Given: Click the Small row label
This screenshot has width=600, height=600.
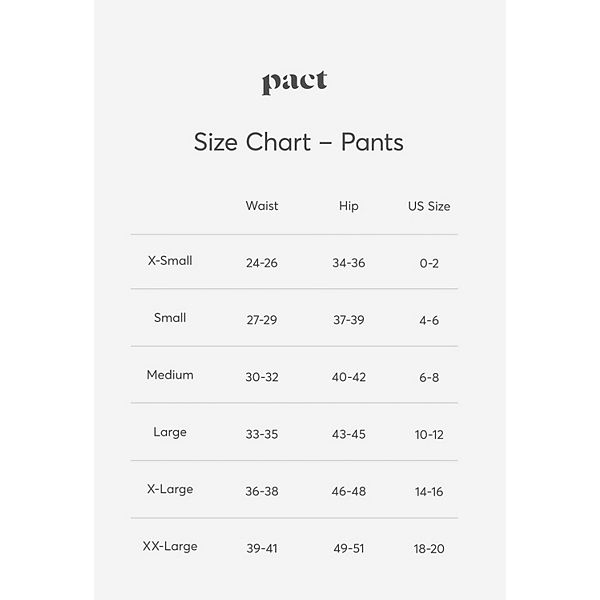Looking at the screenshot, I should pos(170,318).
